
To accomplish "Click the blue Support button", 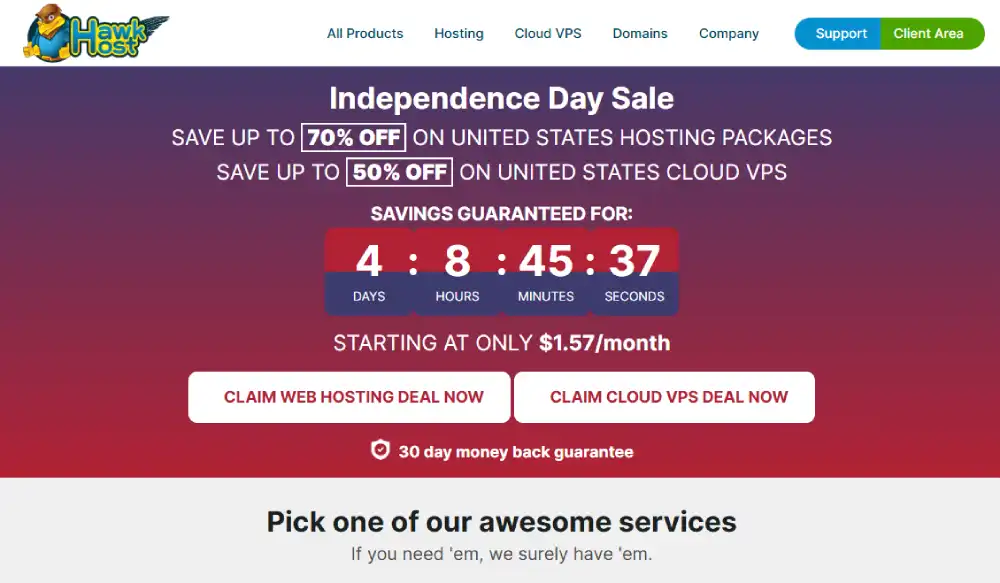I will pos(838,33).
